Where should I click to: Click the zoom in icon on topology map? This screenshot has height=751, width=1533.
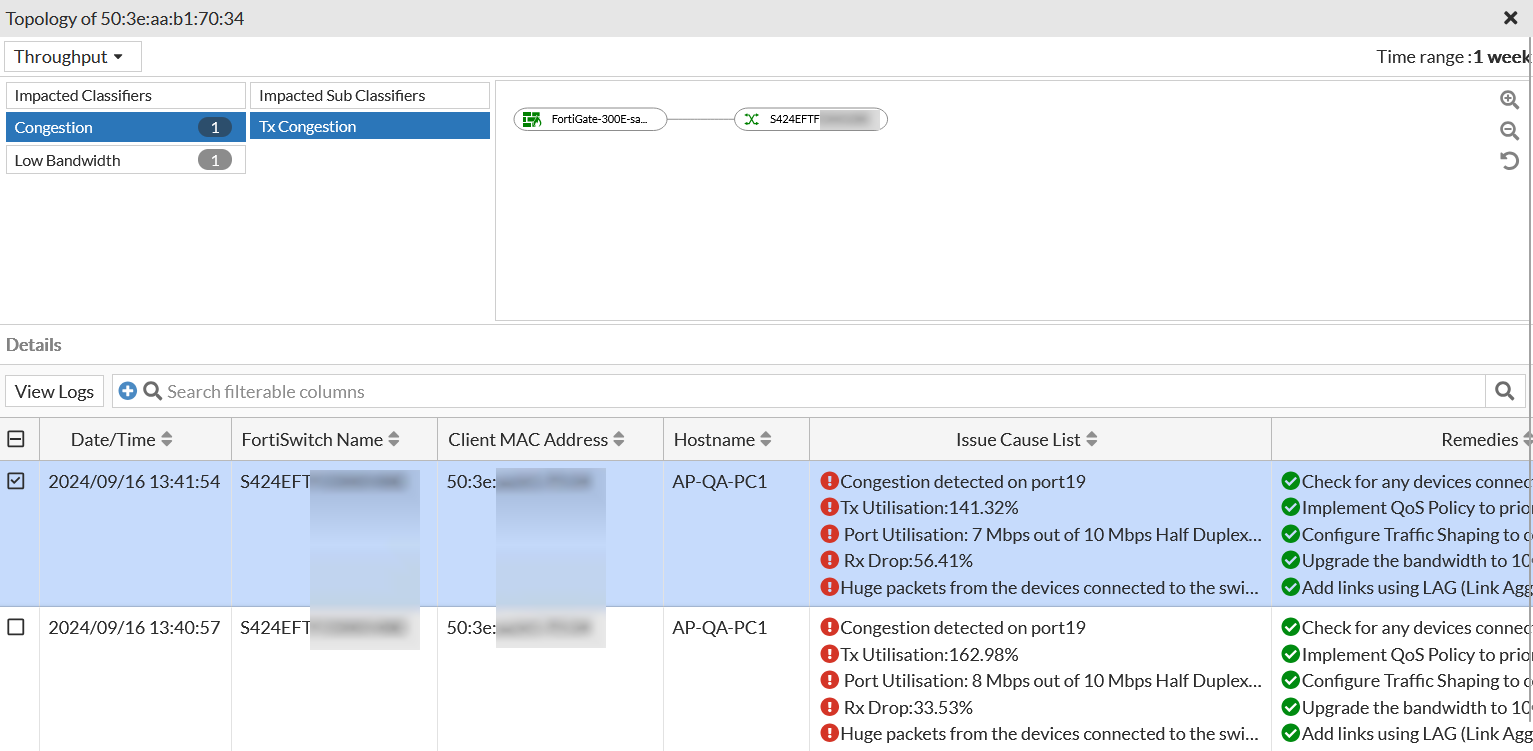click(1510, 100)
